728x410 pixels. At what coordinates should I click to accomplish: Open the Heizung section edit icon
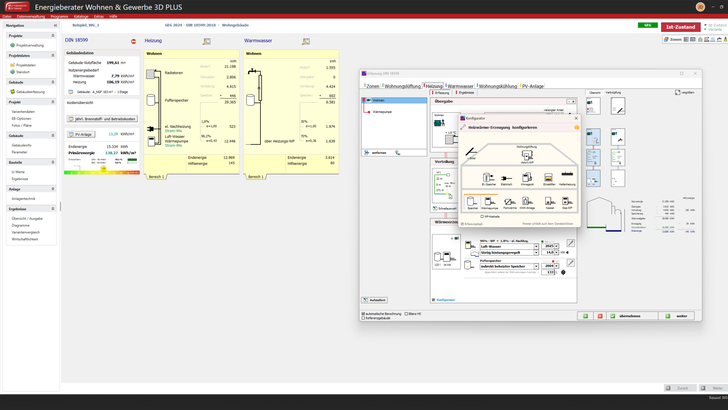tap(206, 42)
